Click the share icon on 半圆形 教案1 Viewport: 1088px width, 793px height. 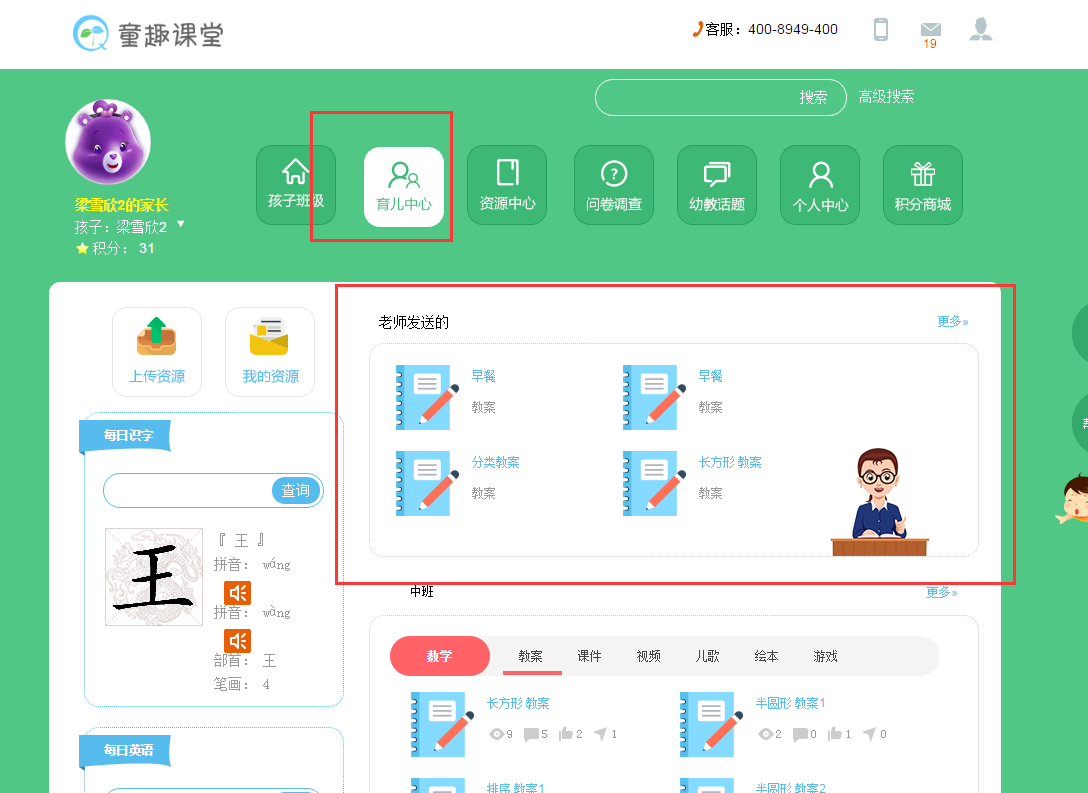coord(869,734)
